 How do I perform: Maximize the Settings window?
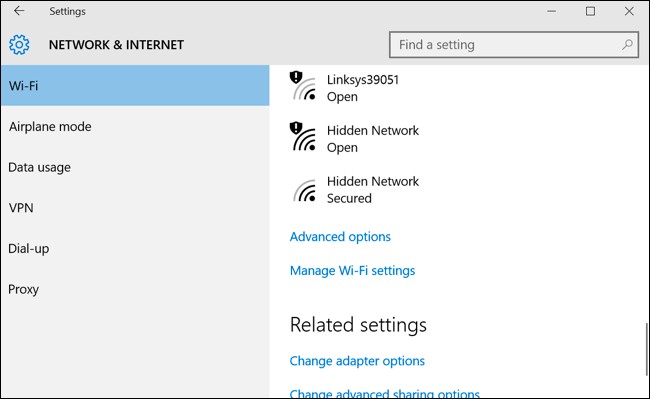[x=590, y=11]
